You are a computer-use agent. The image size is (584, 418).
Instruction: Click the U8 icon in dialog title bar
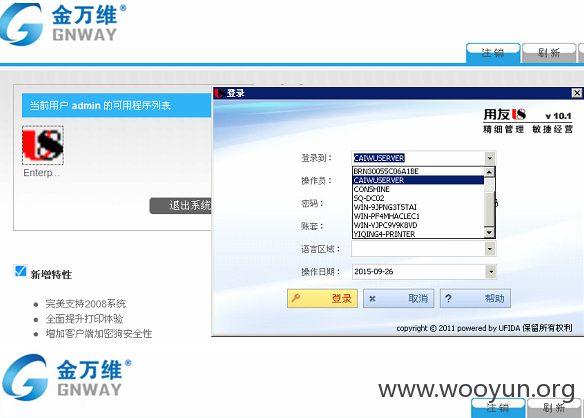coord(220,93)
